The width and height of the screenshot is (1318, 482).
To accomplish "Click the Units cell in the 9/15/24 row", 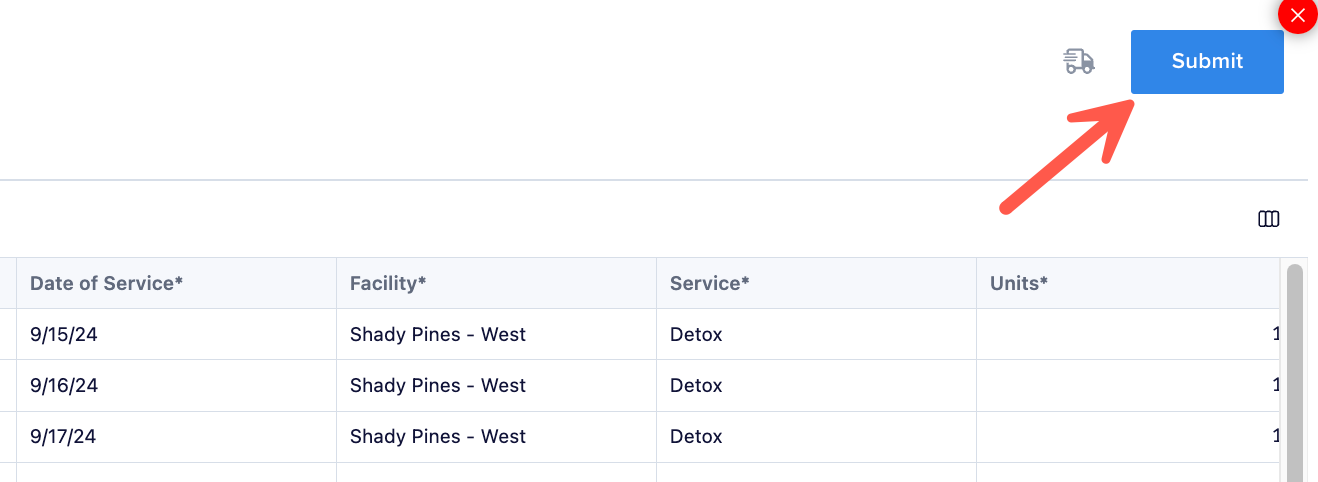I will click(1128, 335).
